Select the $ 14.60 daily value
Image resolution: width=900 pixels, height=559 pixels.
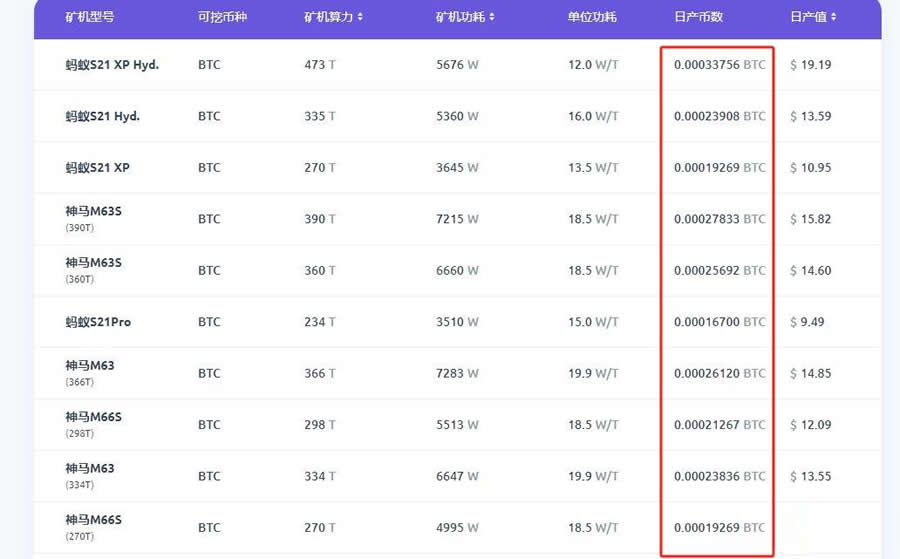(x=810, y=270)
